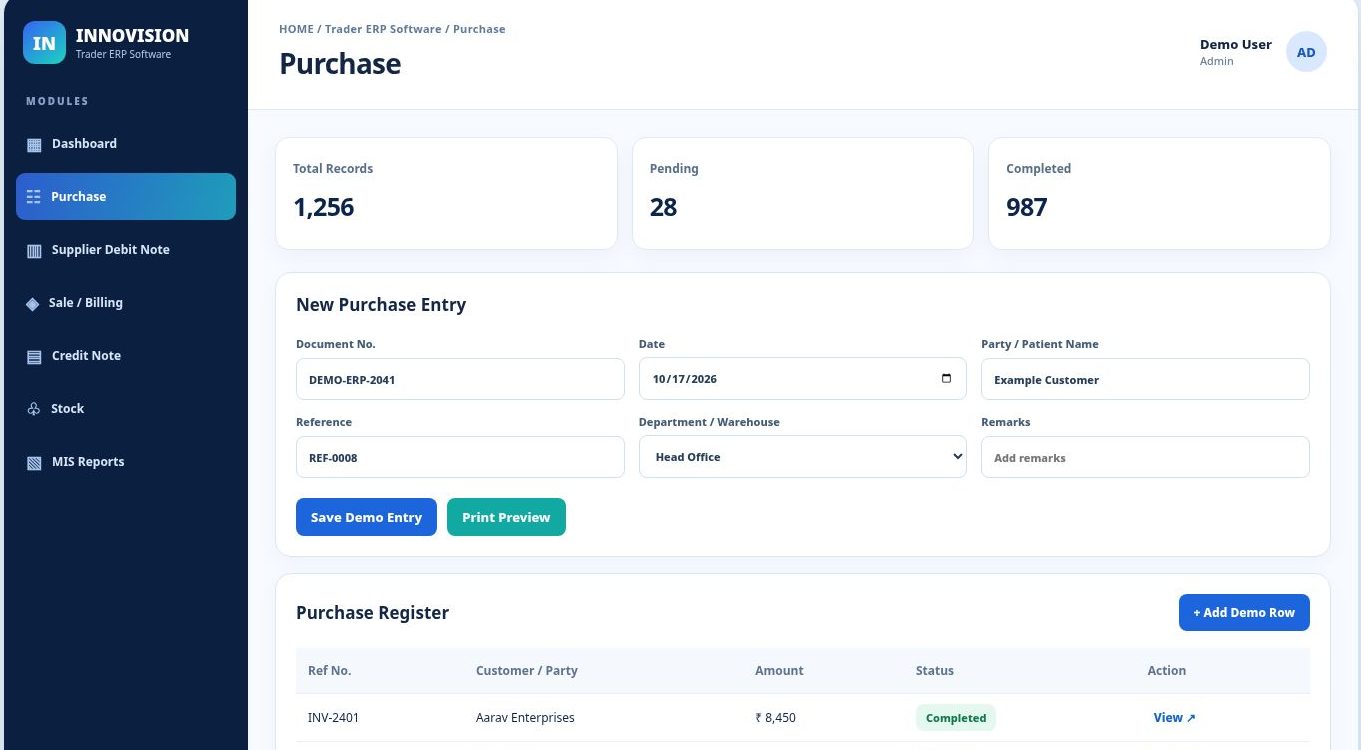Click the Innovision IN logo icon
The height and width of the screenshot is (750, 1361).
tap(44, 43)
